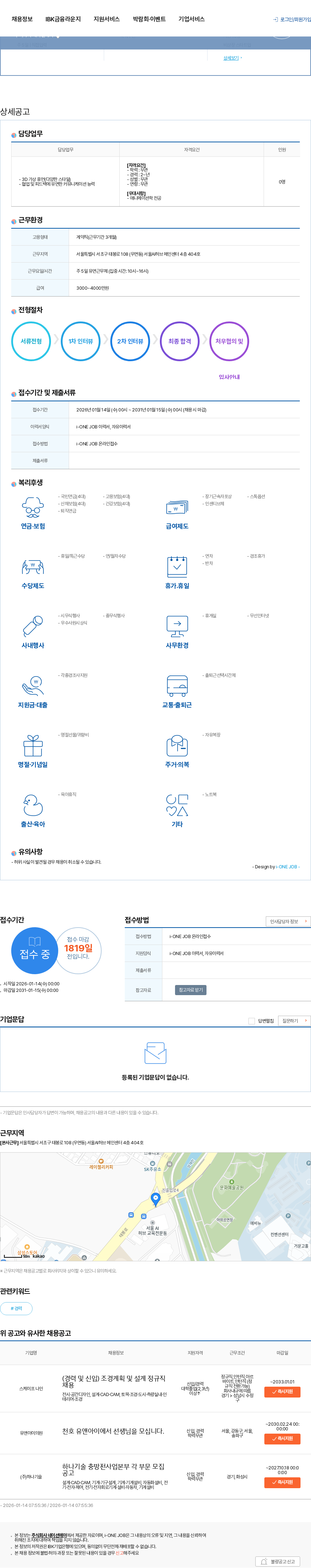The image size is (311, 1568).
Task: Click the 마감일 2031-01-15 text
Action: 31,990
